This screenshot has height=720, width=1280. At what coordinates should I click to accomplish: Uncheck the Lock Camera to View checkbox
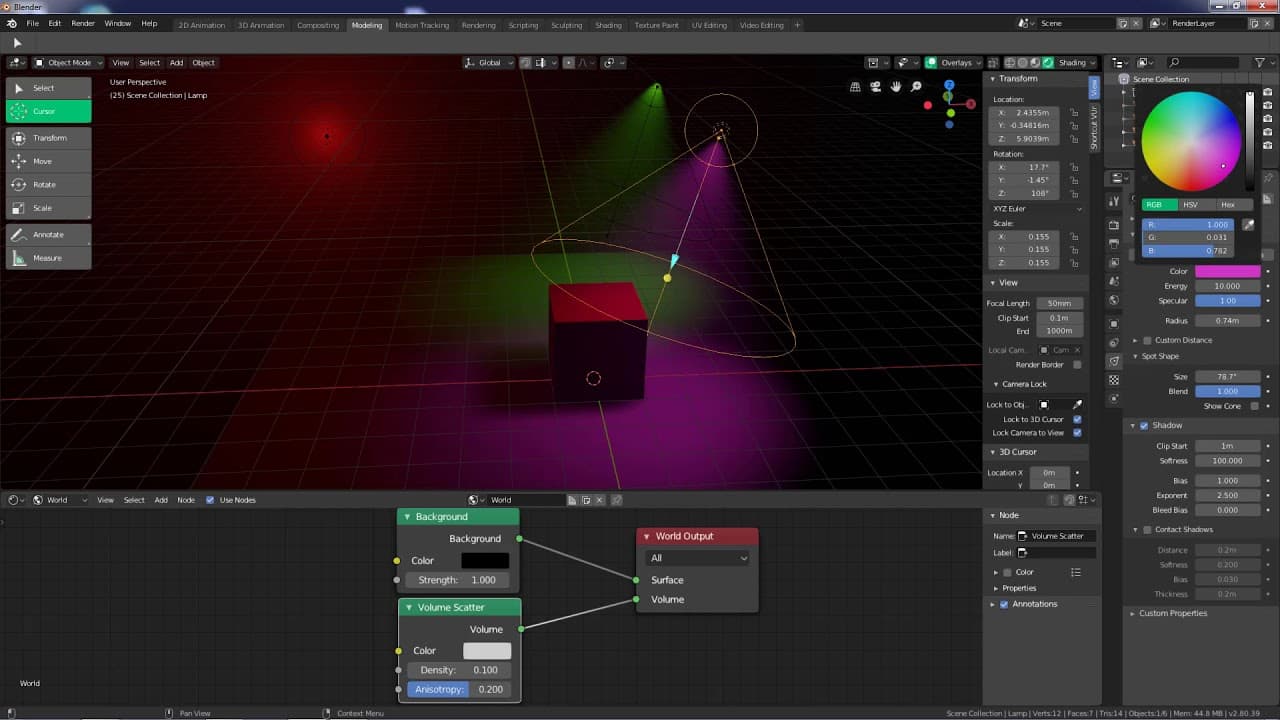click(1077, 433)
